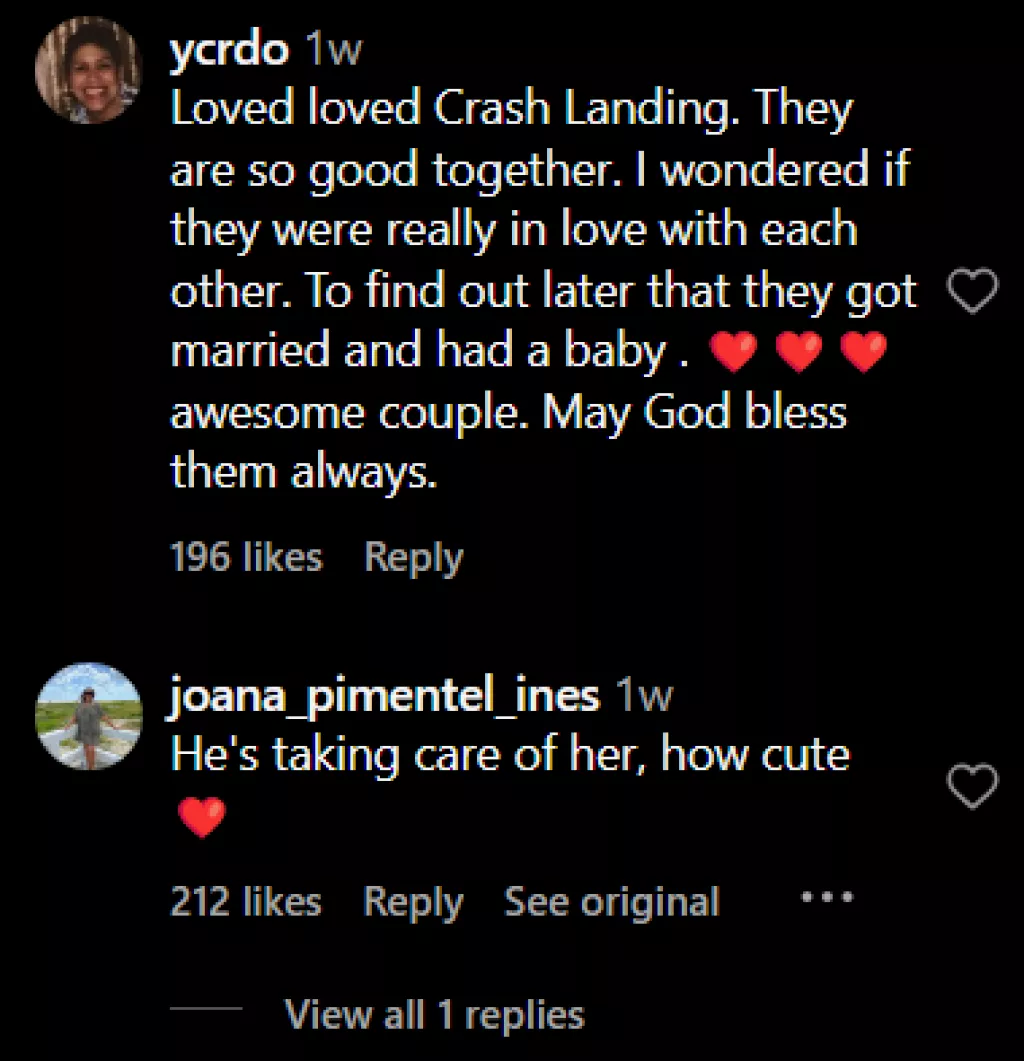Like ycrdo's comment with the heart icon
1024x1061 pixels.
tap(972, 293)
